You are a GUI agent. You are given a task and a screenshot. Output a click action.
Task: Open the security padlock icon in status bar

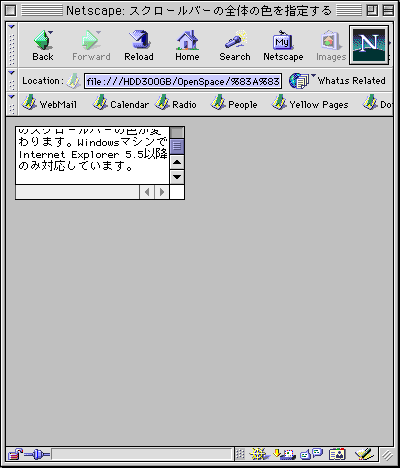[15, 454]
